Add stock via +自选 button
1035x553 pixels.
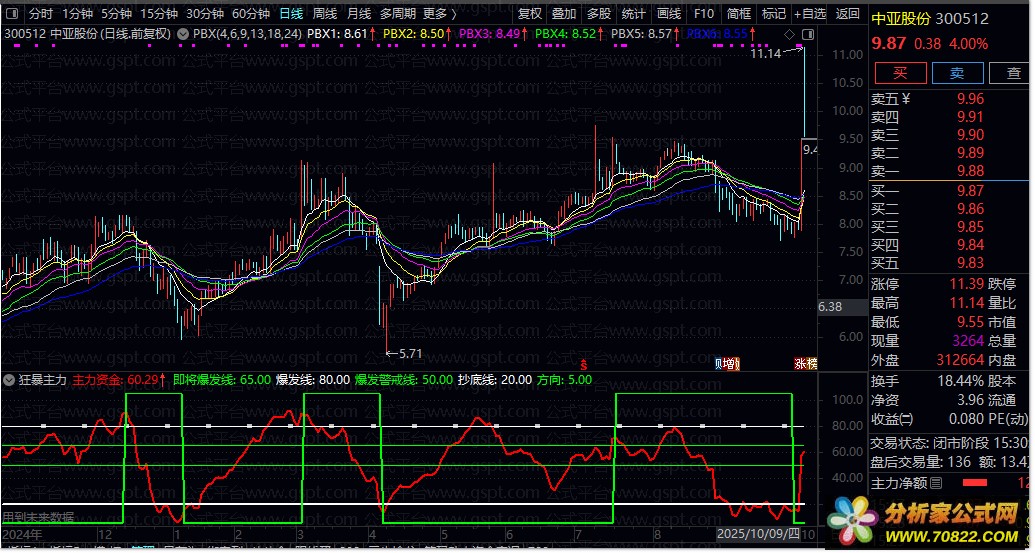point(809,14)
